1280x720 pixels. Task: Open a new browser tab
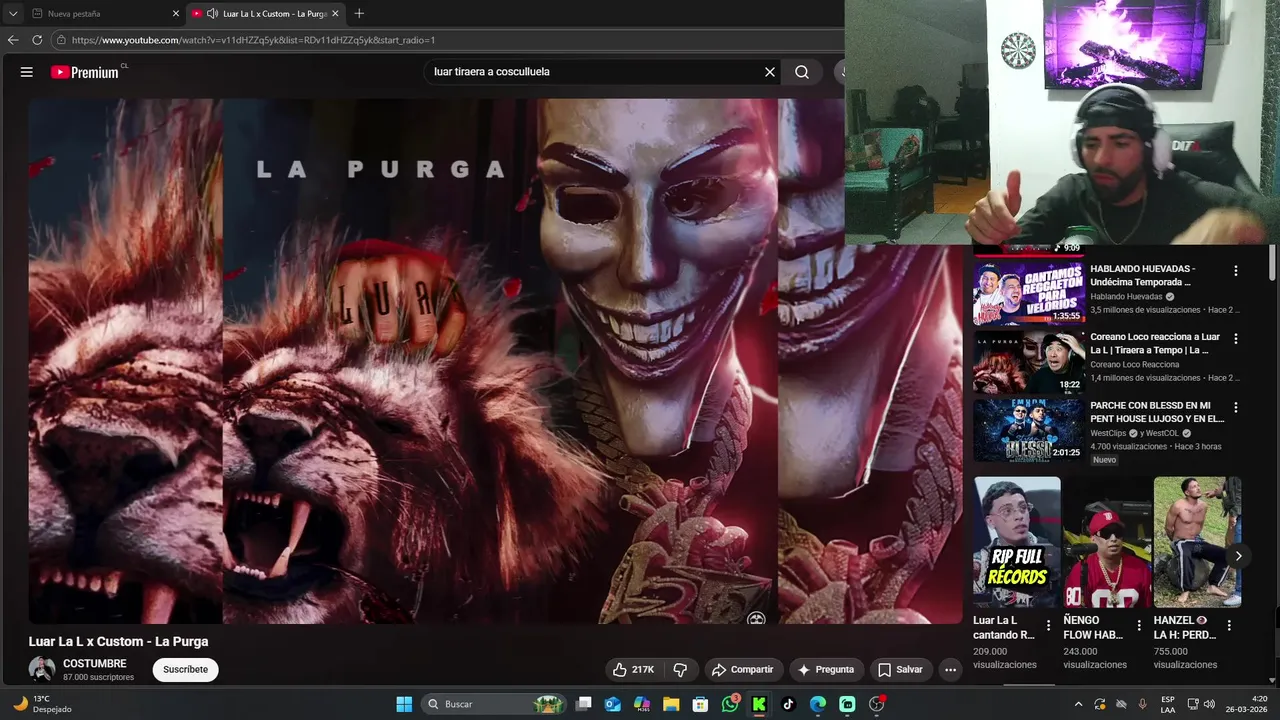(359, 13)
